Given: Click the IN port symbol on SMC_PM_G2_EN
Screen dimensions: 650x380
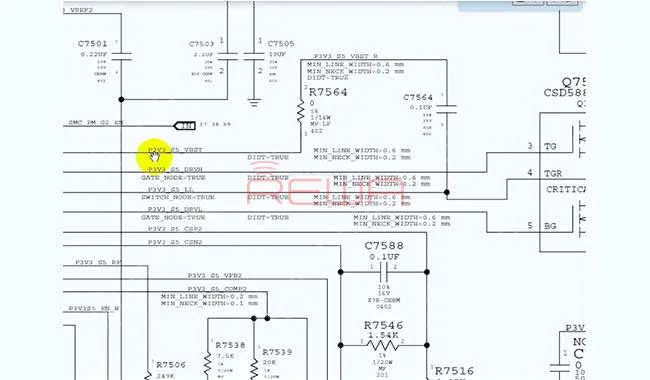Looking at the screenshot, I should tap(184, 125).
